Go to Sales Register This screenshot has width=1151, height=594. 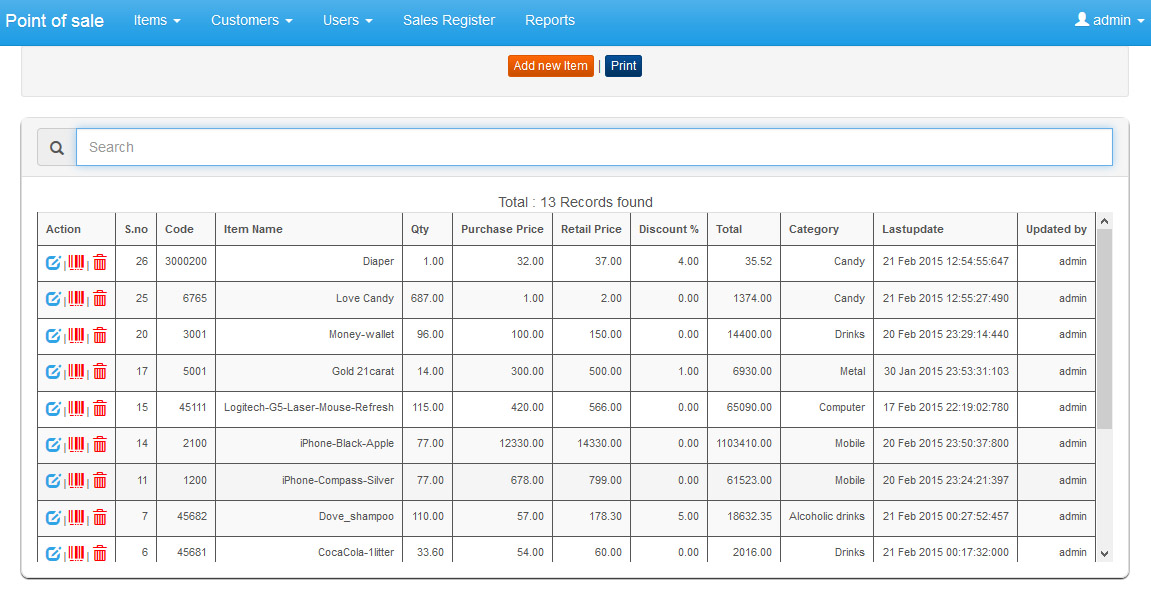449,21
